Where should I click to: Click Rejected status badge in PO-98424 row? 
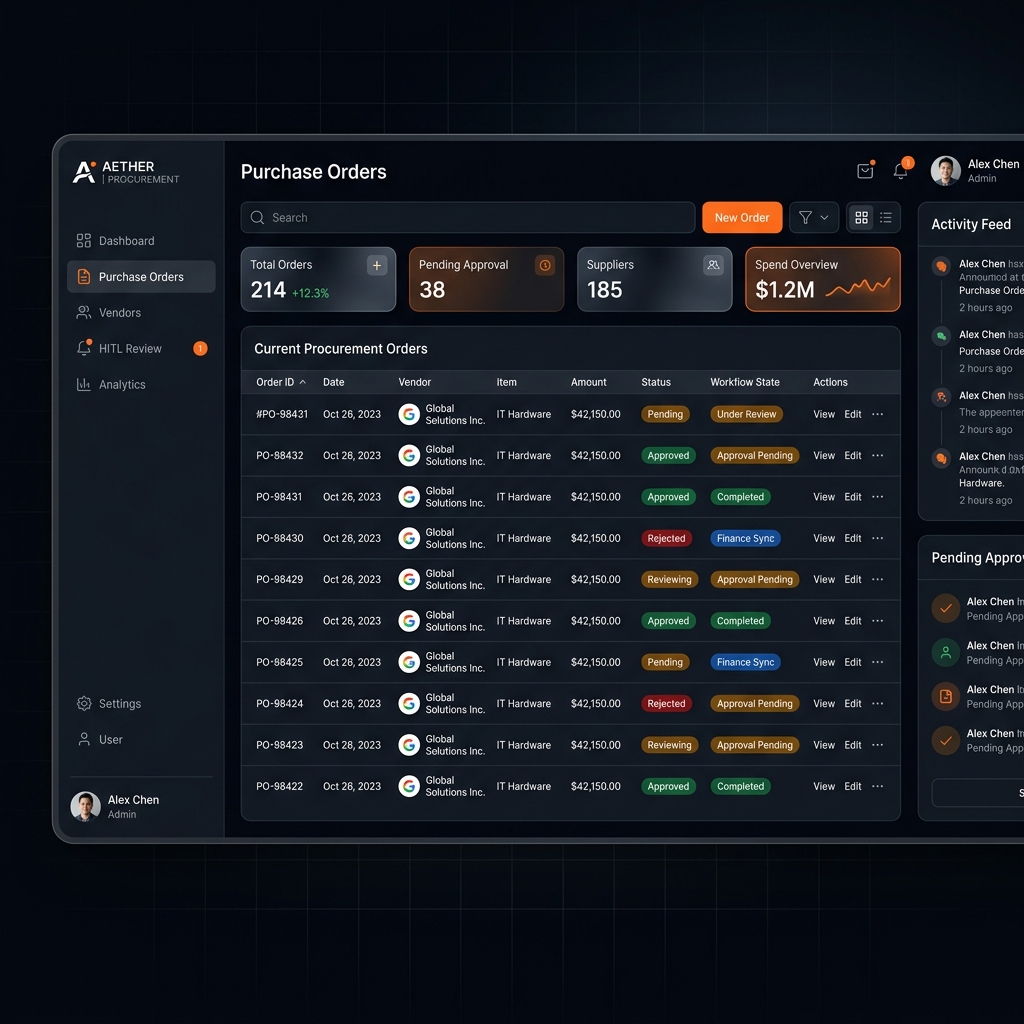[666, 703]
